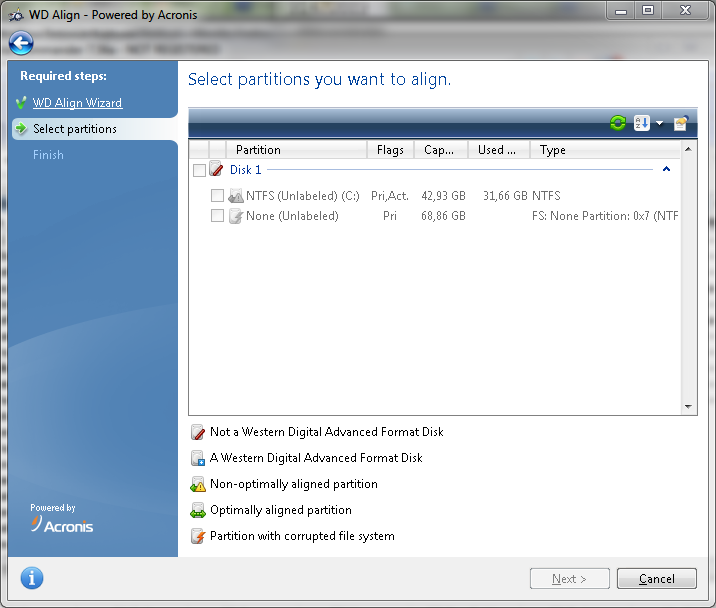Sort by the Flags column header
716x608 pixels.
[390, 150]
